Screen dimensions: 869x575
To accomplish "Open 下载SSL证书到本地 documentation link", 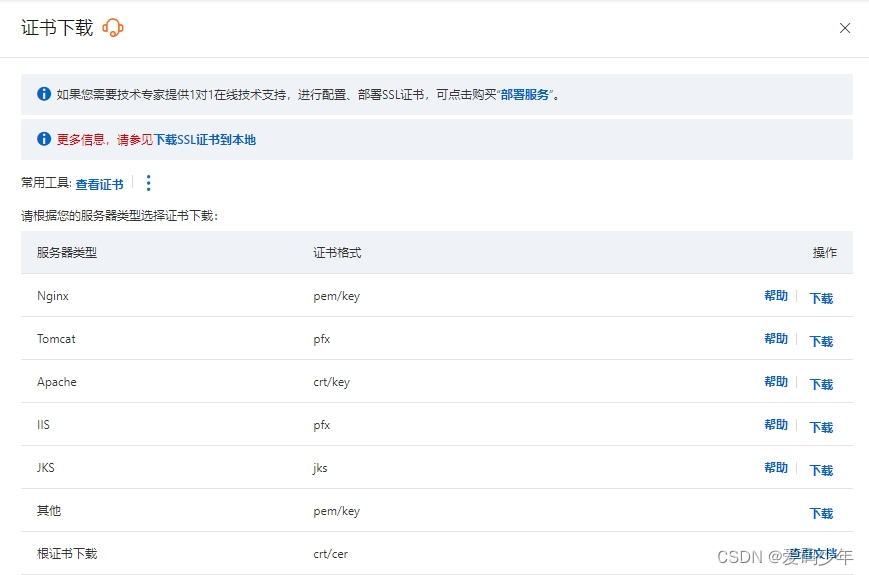I will click(205, 140).
